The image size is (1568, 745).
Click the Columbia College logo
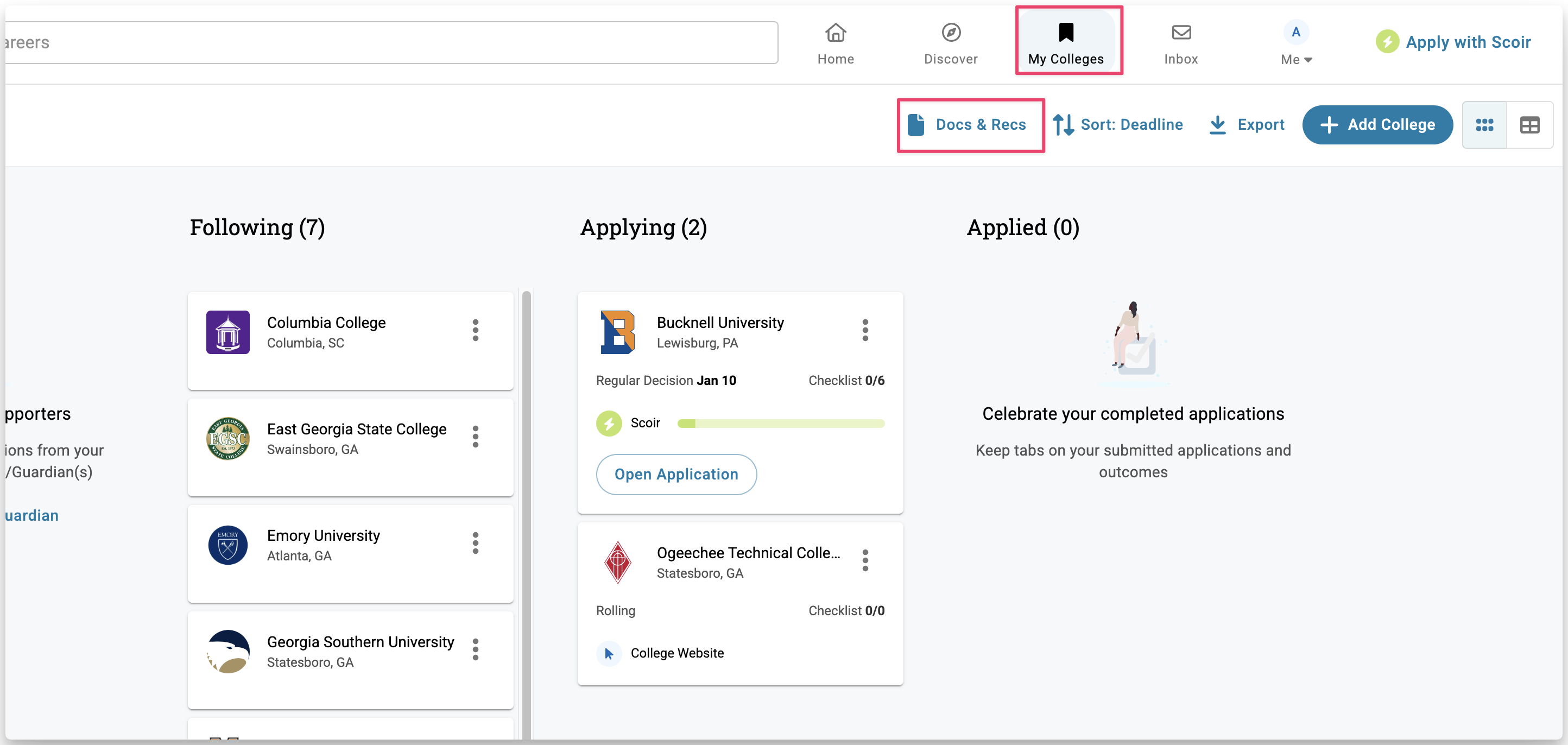pos(227,332)
